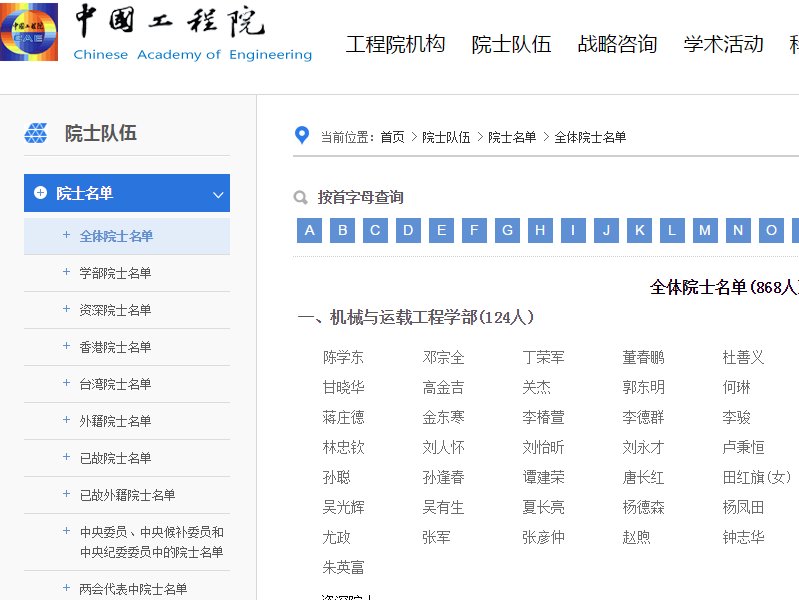Filter names by letter A
The height and width of the screenshot is (600, 799).
click(x=309, y=230)
